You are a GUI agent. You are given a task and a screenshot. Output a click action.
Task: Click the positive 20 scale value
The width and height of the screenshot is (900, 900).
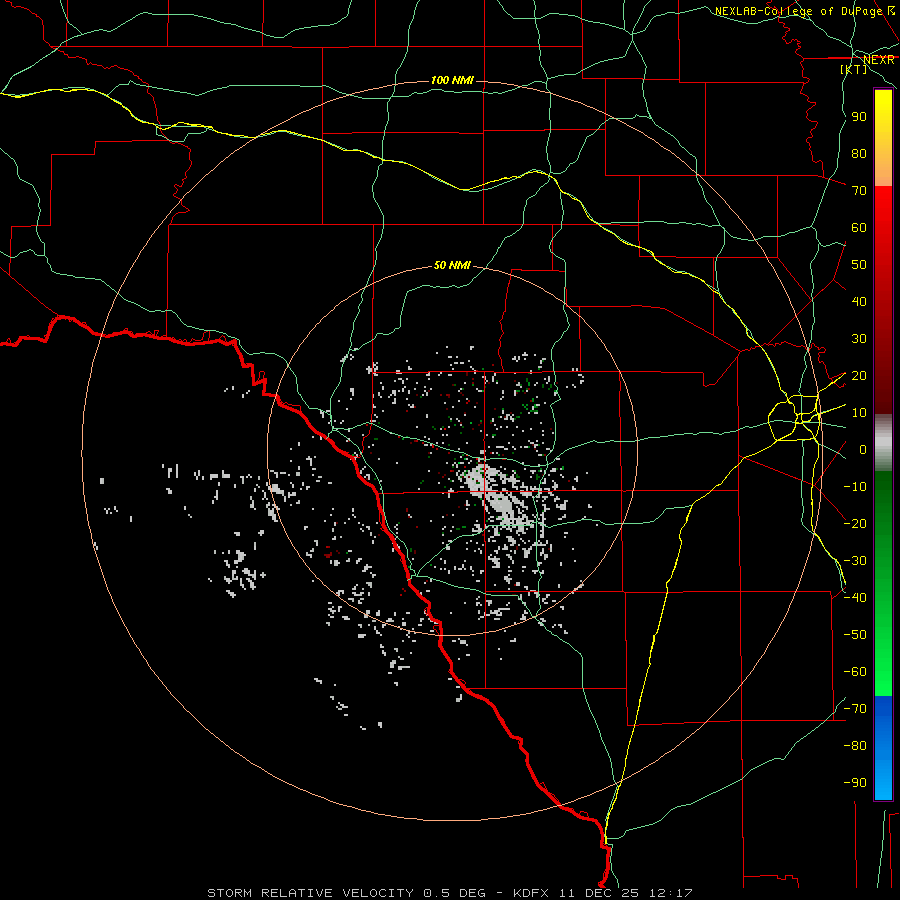[859, 376]
